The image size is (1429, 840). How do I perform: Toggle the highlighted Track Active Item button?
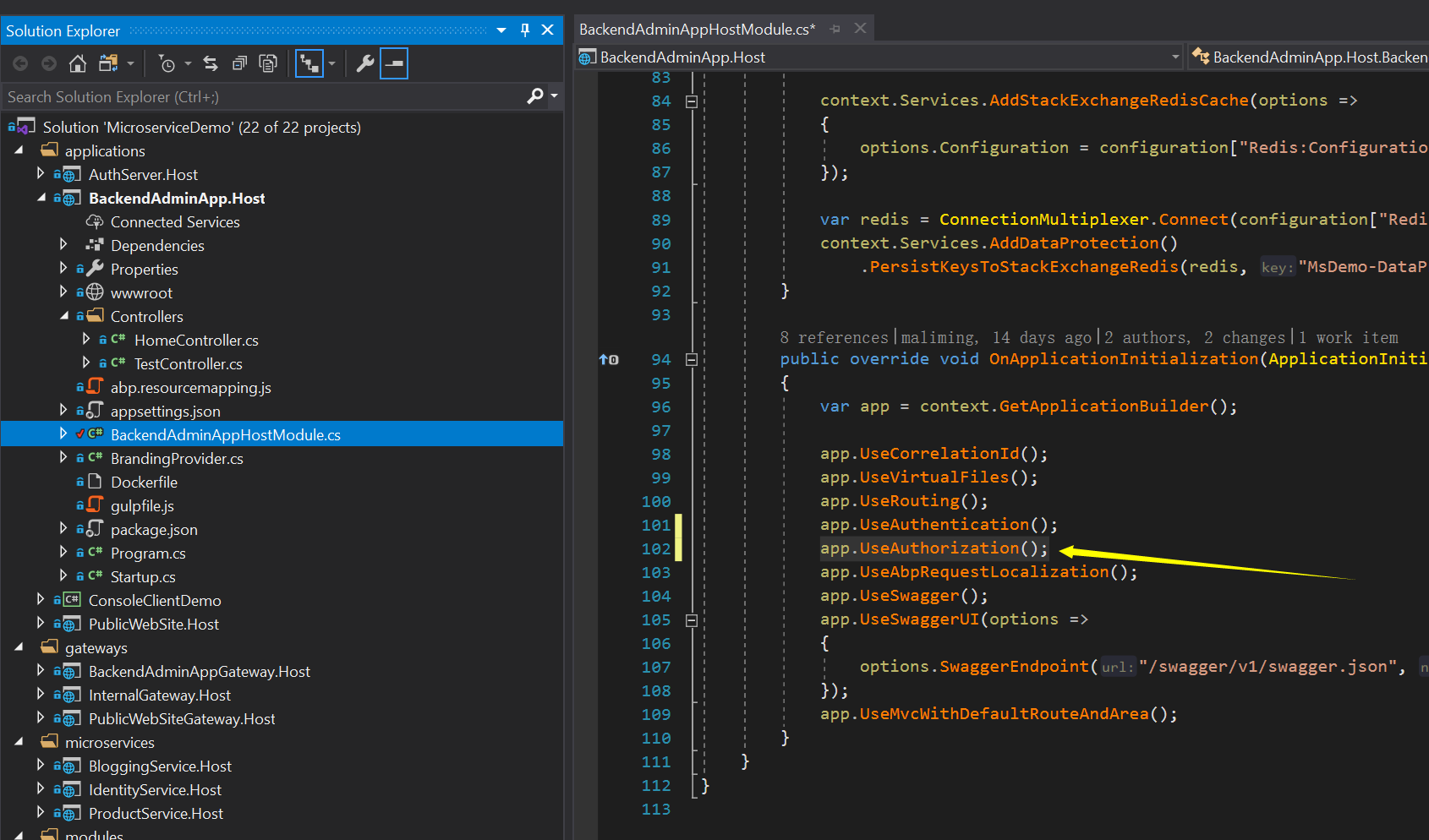[x=311, y=63]
